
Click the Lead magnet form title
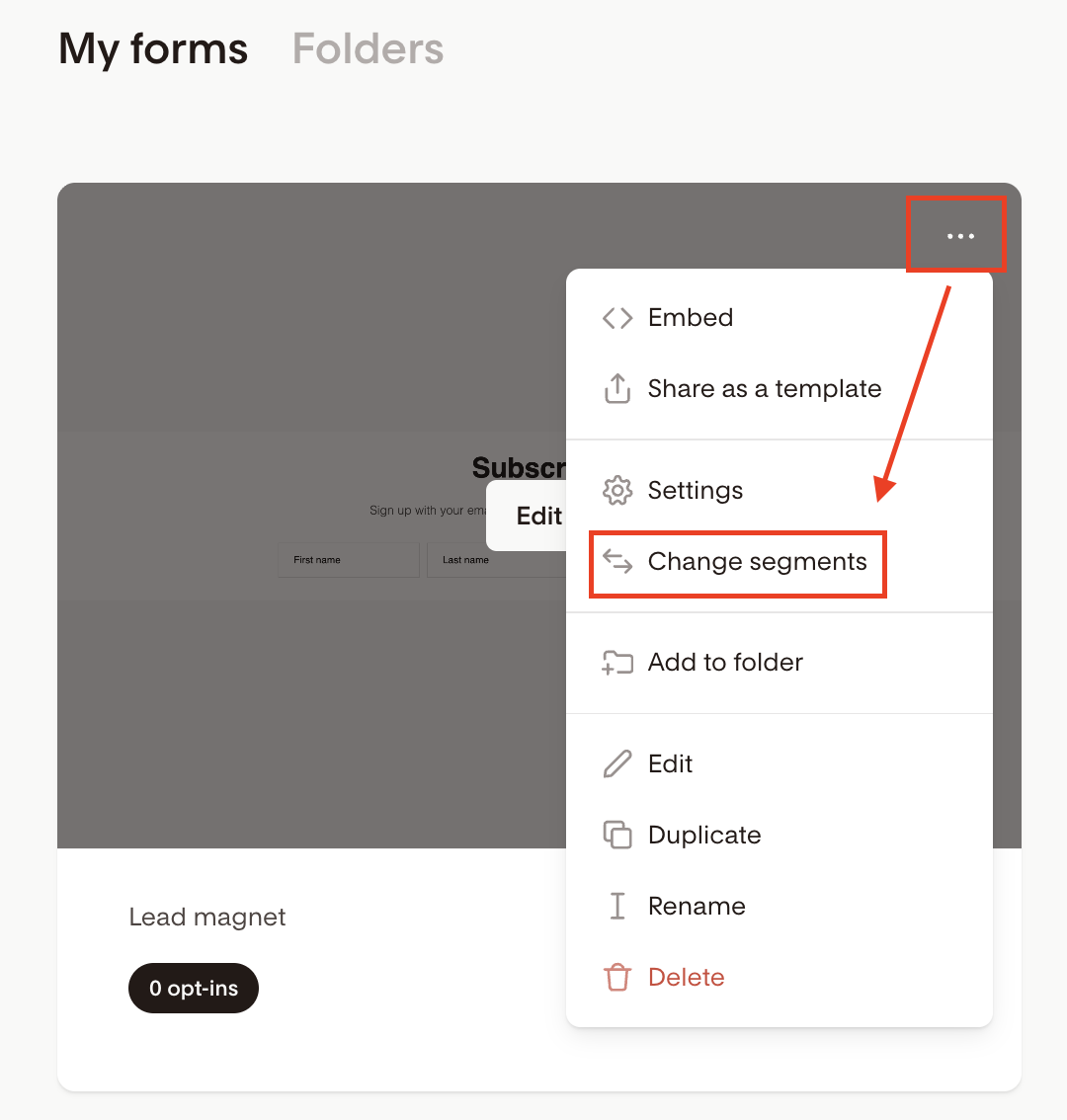207,918
